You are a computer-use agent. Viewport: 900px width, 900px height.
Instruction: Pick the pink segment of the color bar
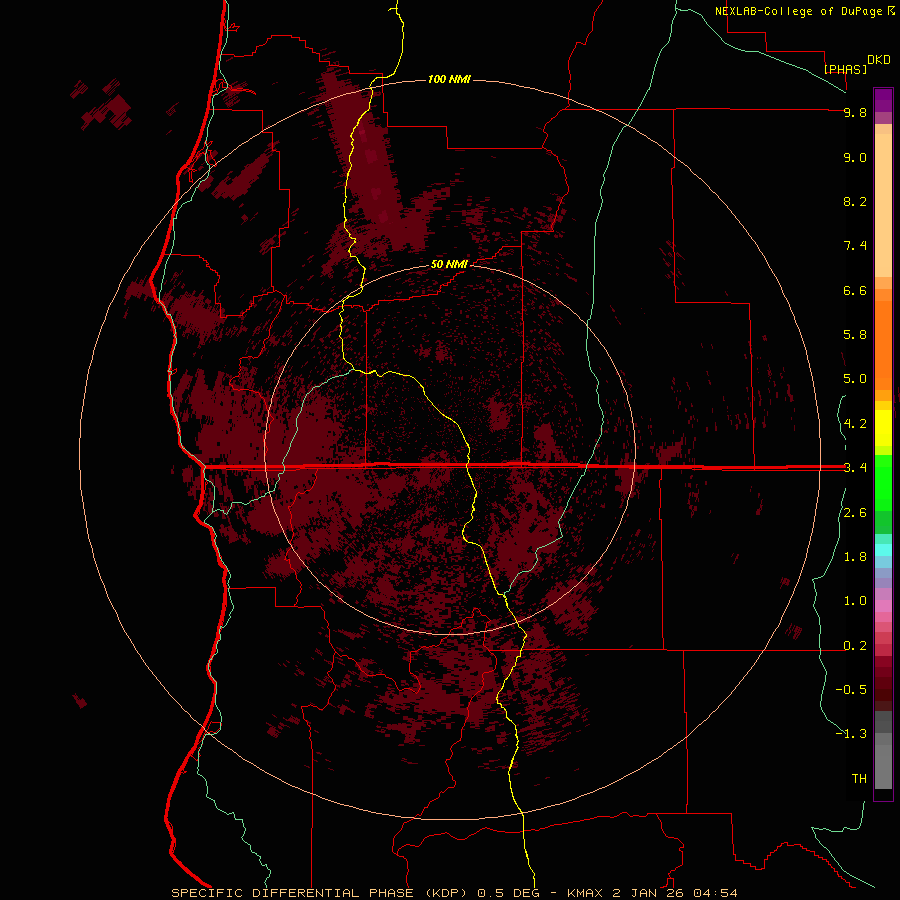click(x=883, y=606)
